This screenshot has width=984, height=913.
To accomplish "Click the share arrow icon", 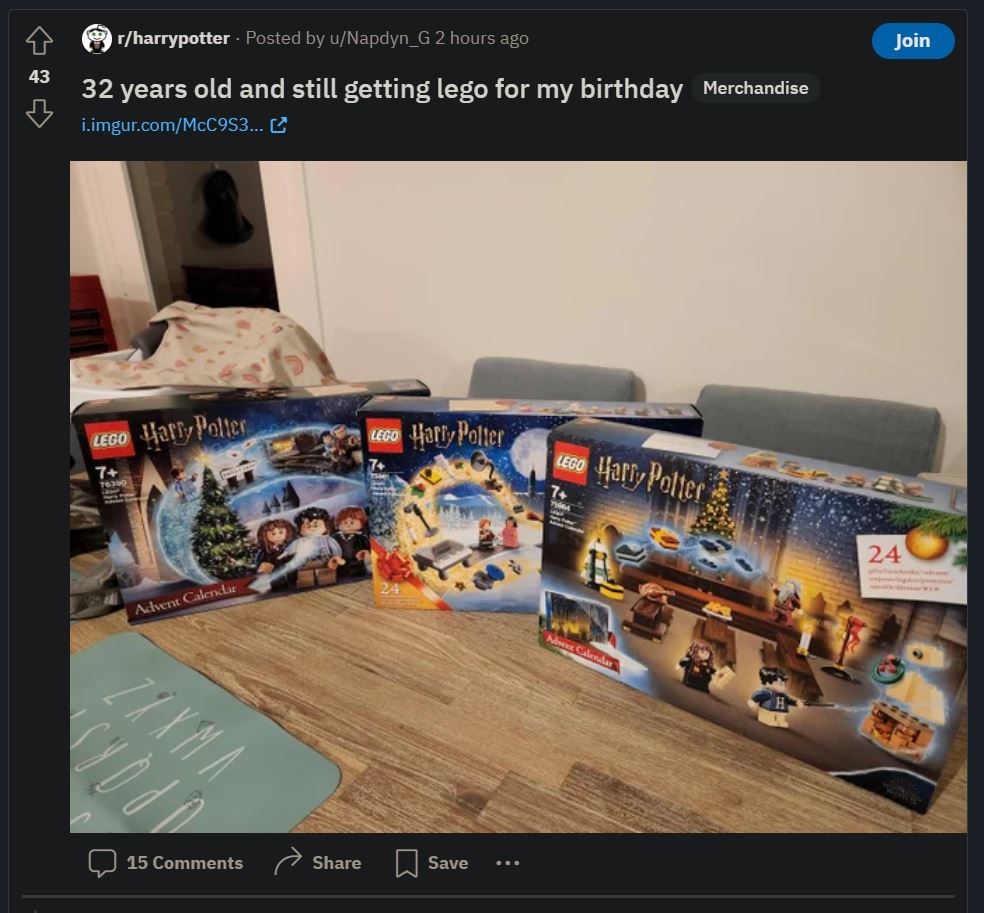I will 288,862.
